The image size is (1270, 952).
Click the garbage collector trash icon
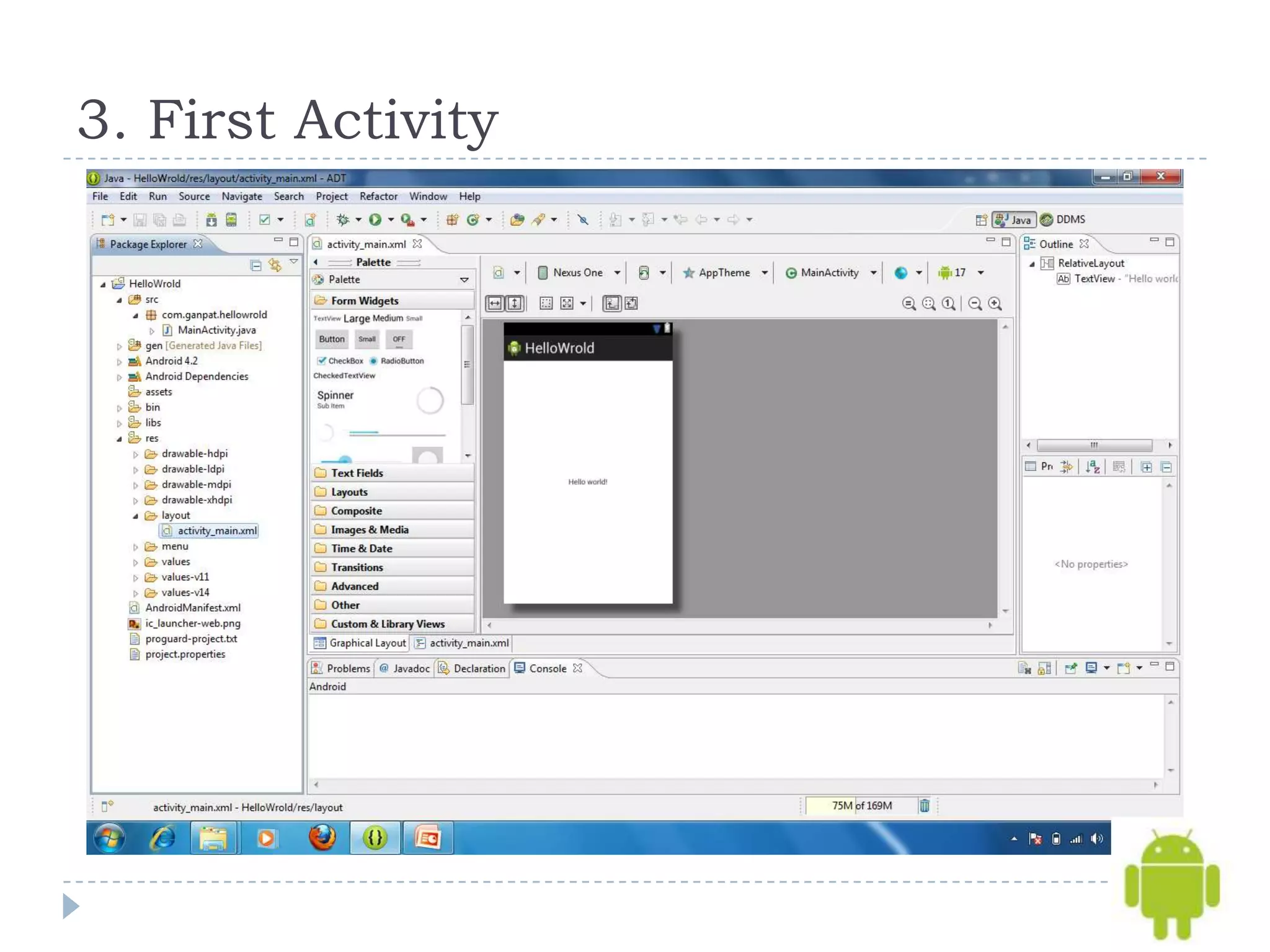925,805
